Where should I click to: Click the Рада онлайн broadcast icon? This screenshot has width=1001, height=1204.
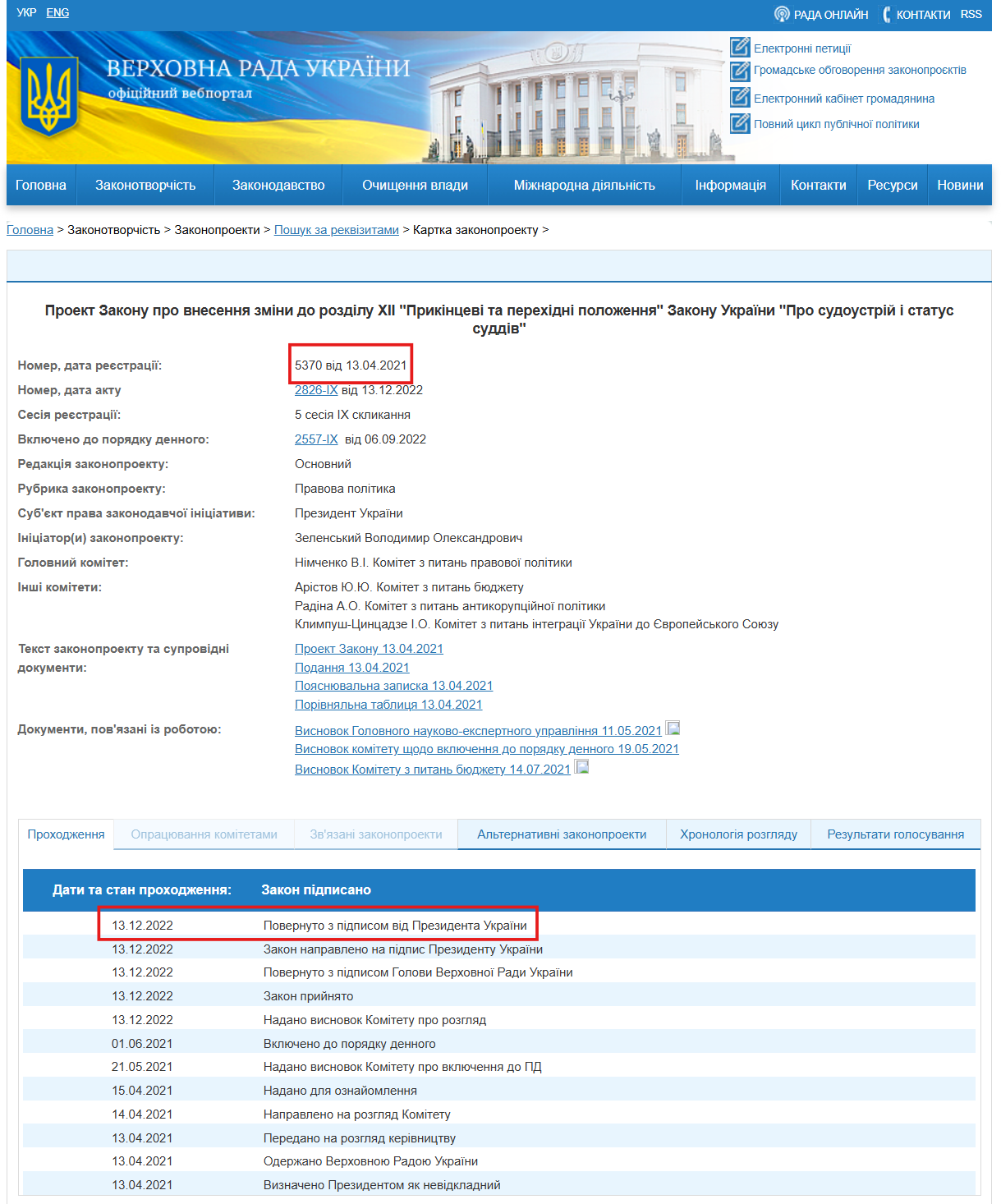(x=782, y=14)
